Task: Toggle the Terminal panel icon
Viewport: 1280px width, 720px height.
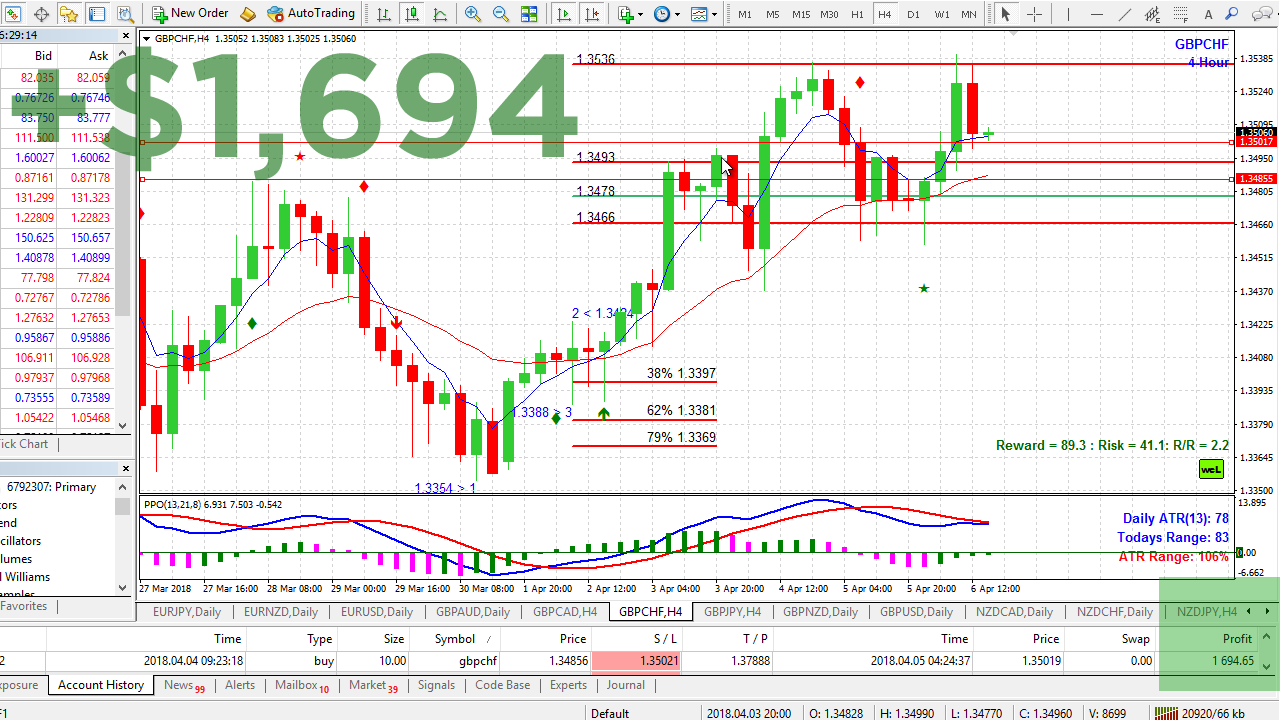Action: click(x=97, y=14)
